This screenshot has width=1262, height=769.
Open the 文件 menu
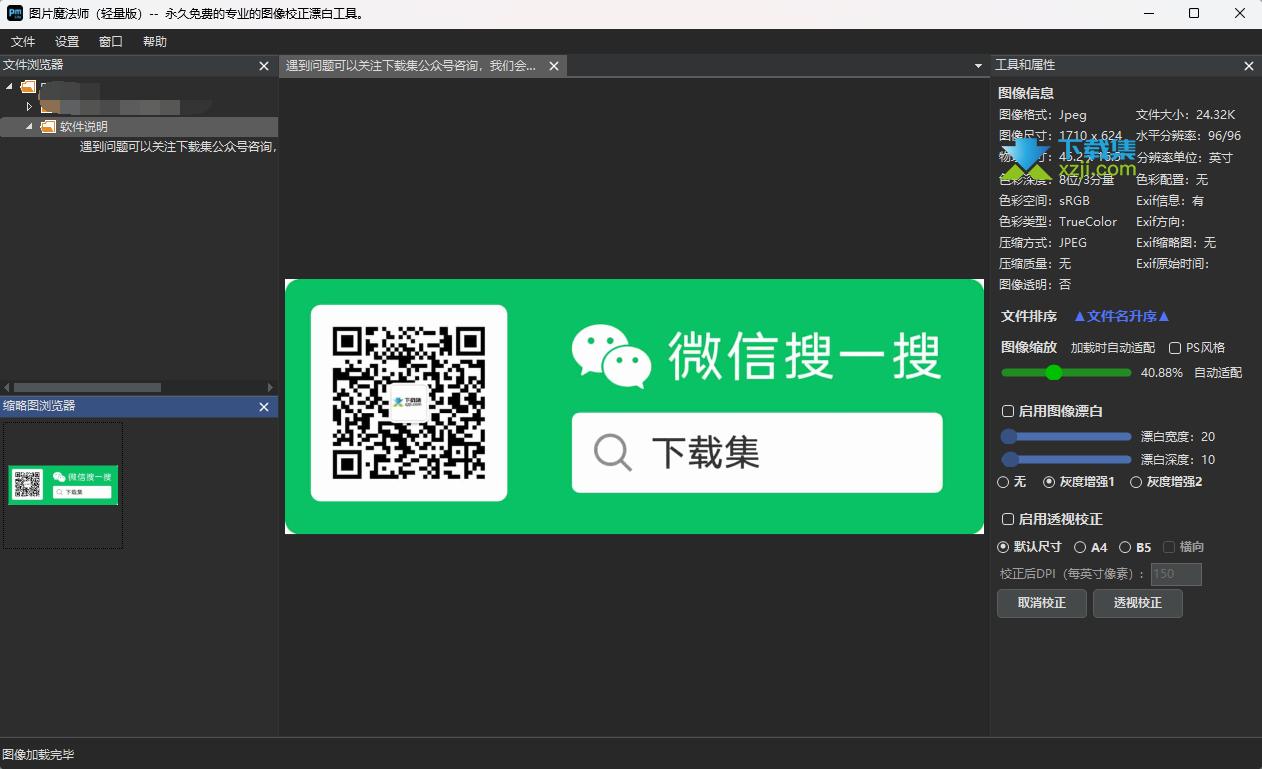(22, 42)
